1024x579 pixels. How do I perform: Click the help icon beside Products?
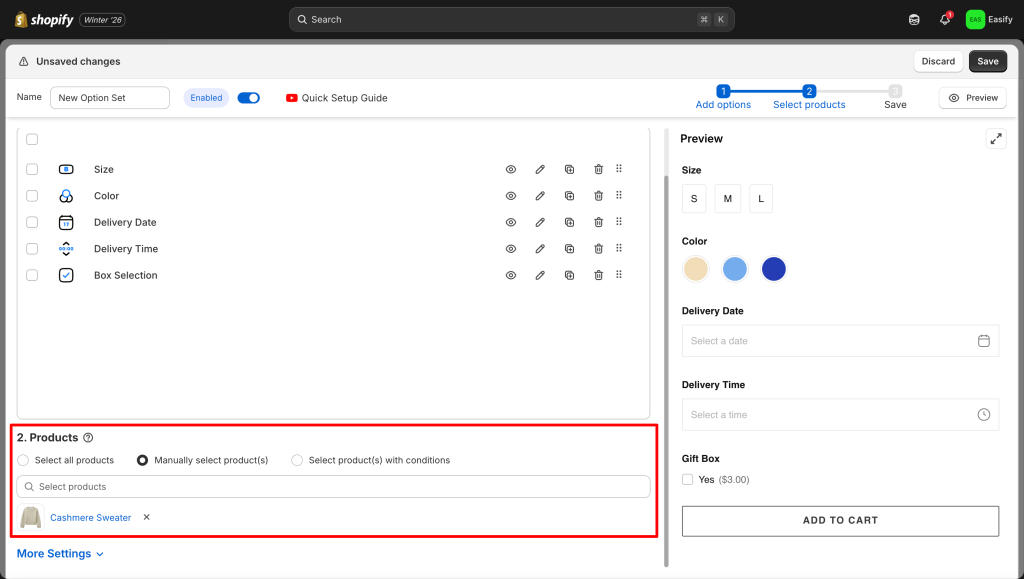pyautogui.click(x=88, y=438)
